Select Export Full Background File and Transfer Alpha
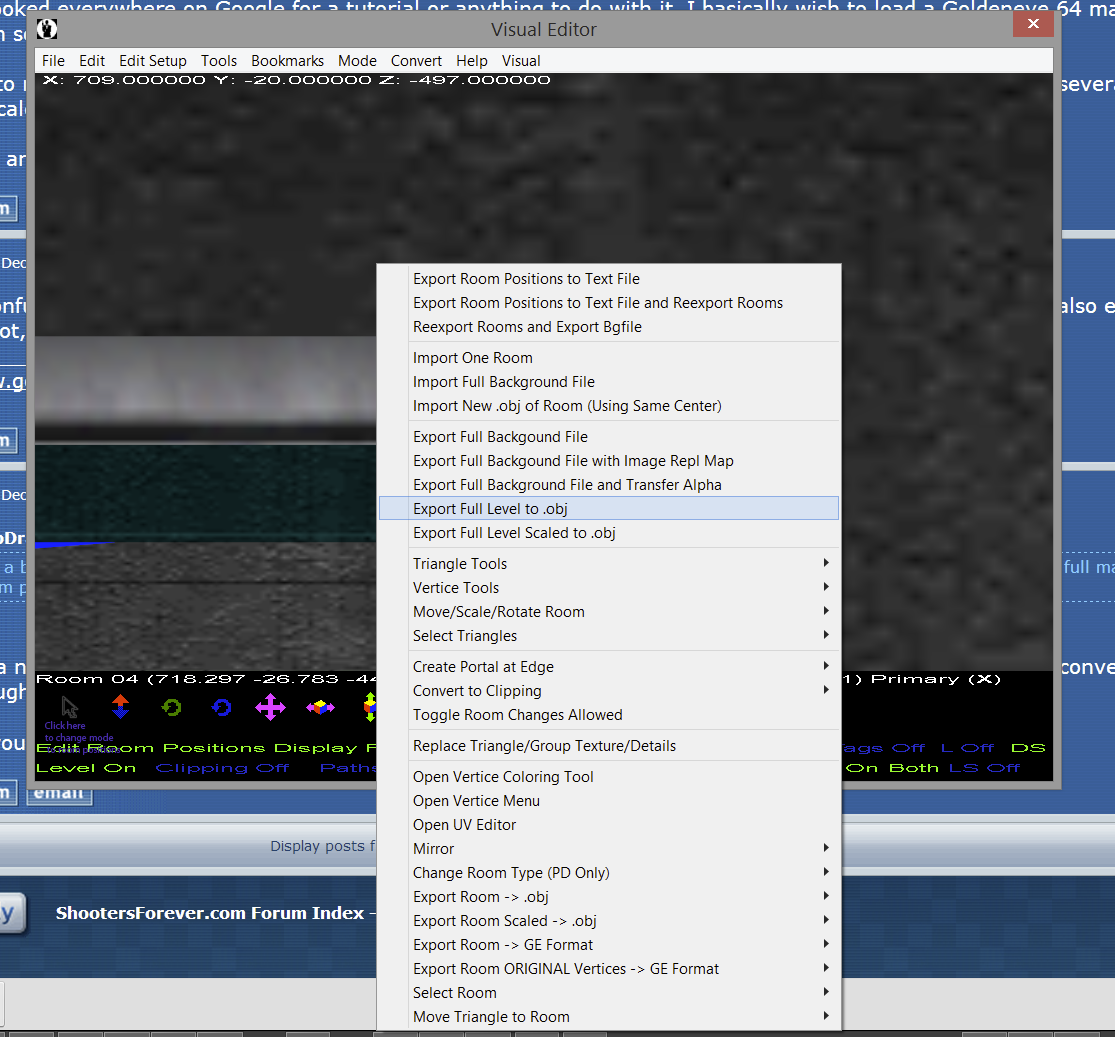The image size is (1115, 1037). pos(609,485)
